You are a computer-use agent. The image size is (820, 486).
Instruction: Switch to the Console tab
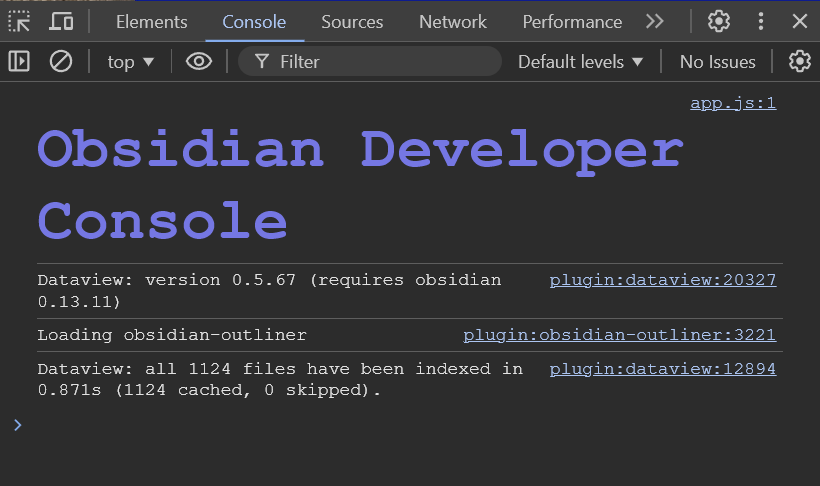pyautogui.click(x=254, y=22)
